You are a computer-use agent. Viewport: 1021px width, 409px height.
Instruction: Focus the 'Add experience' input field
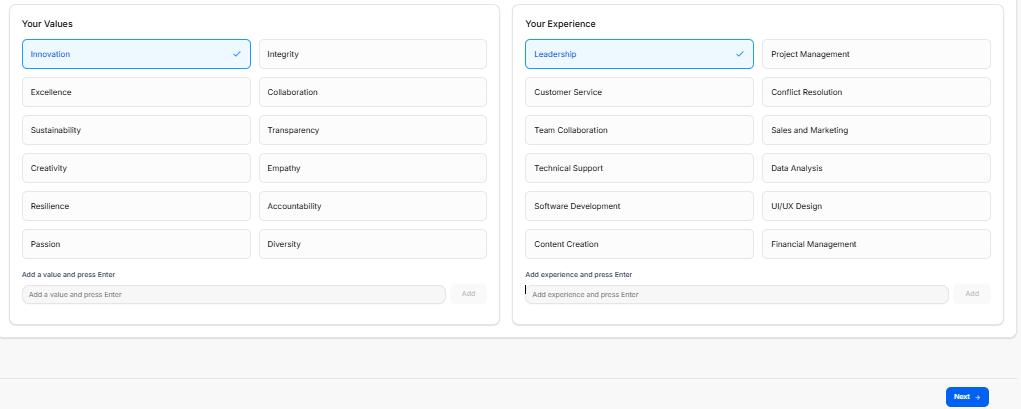pyautogui.click(x=737, y=294)
